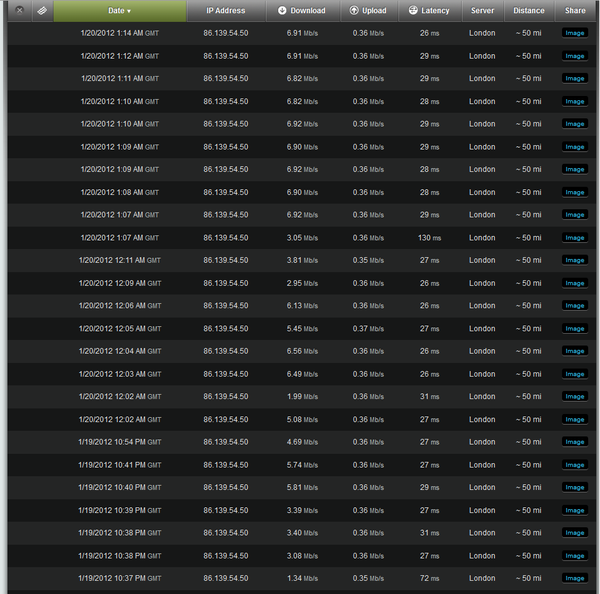The width and height of the screenshot is (600, 594).
Task: Click the 1.34 Mb/s download value
Action: coord(302,578)
